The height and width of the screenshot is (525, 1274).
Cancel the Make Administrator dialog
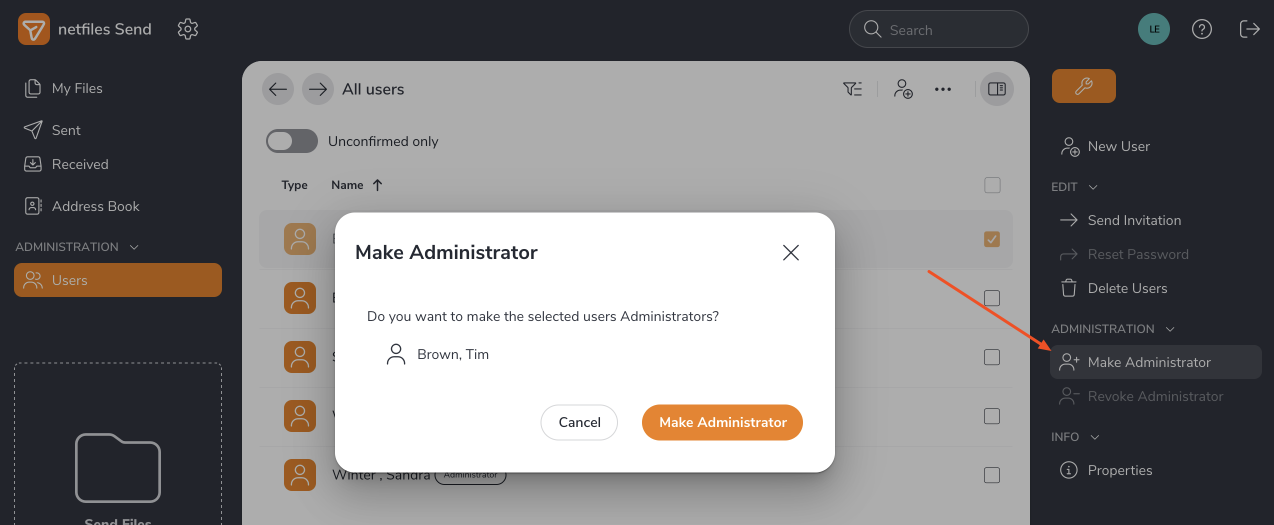point(579,422)
